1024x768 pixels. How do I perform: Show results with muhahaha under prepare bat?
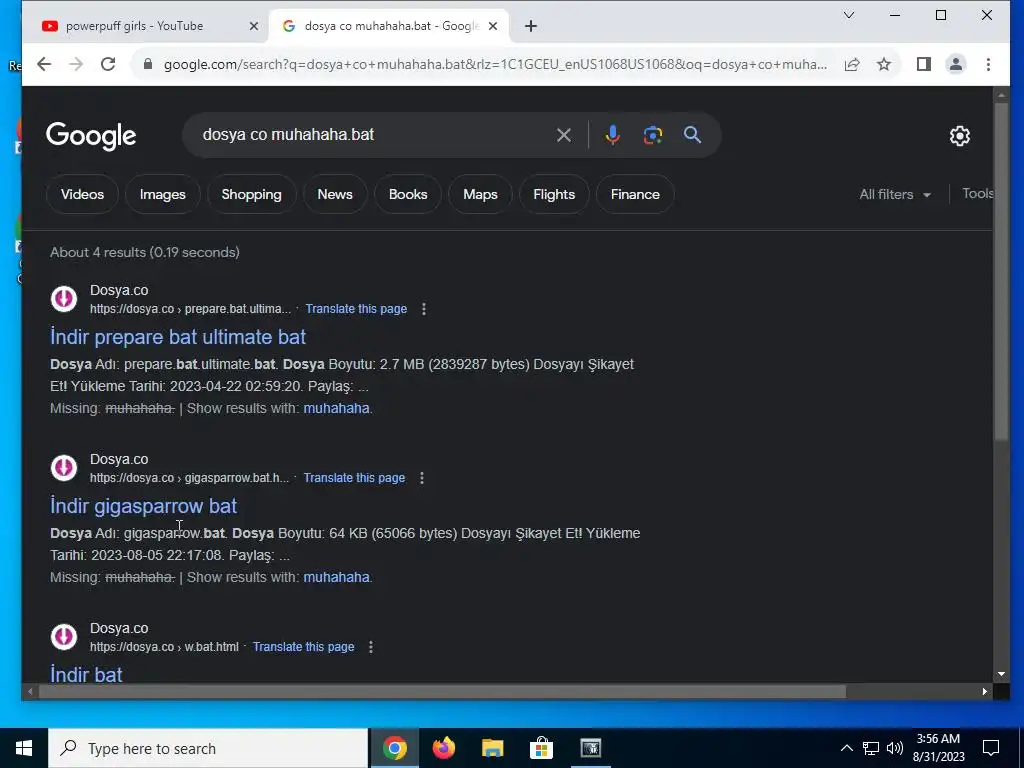click(x=336, y=408)
